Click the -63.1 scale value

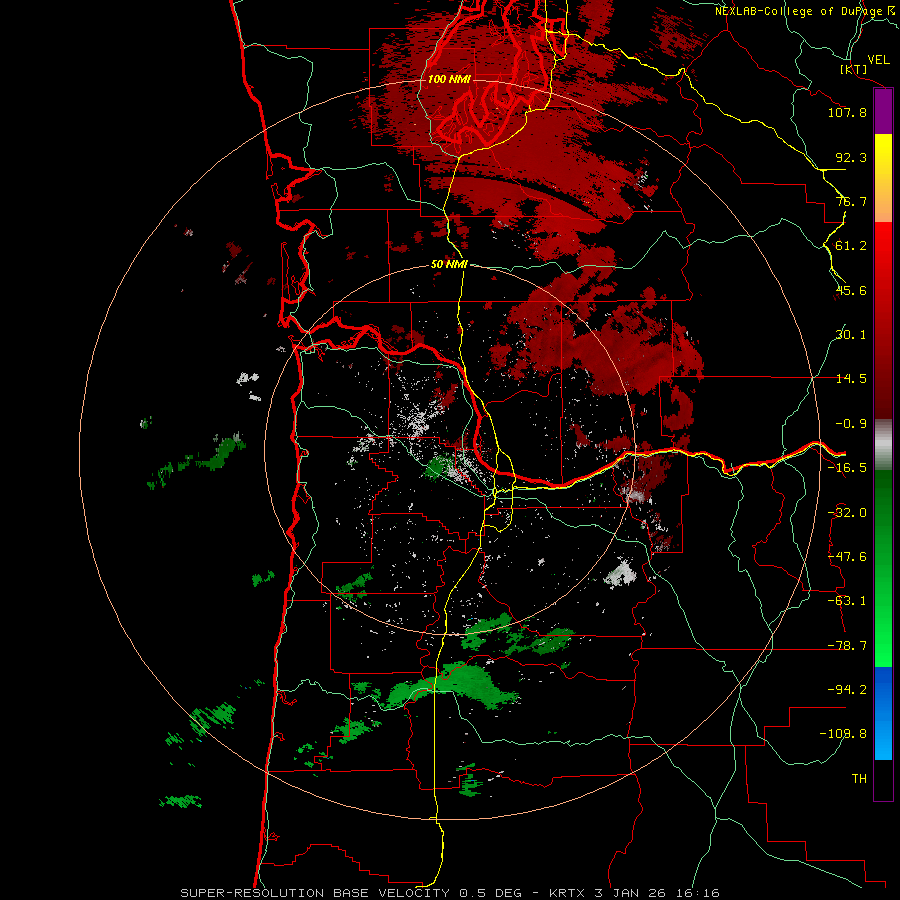[x=847, y=601]
